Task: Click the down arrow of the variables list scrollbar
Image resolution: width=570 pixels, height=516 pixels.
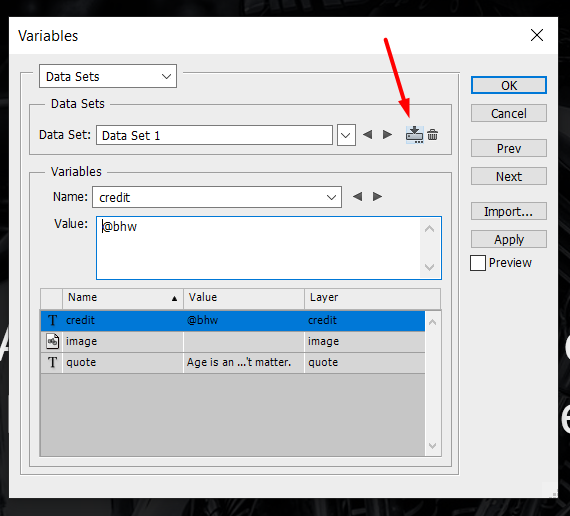Action: [433, 445]
